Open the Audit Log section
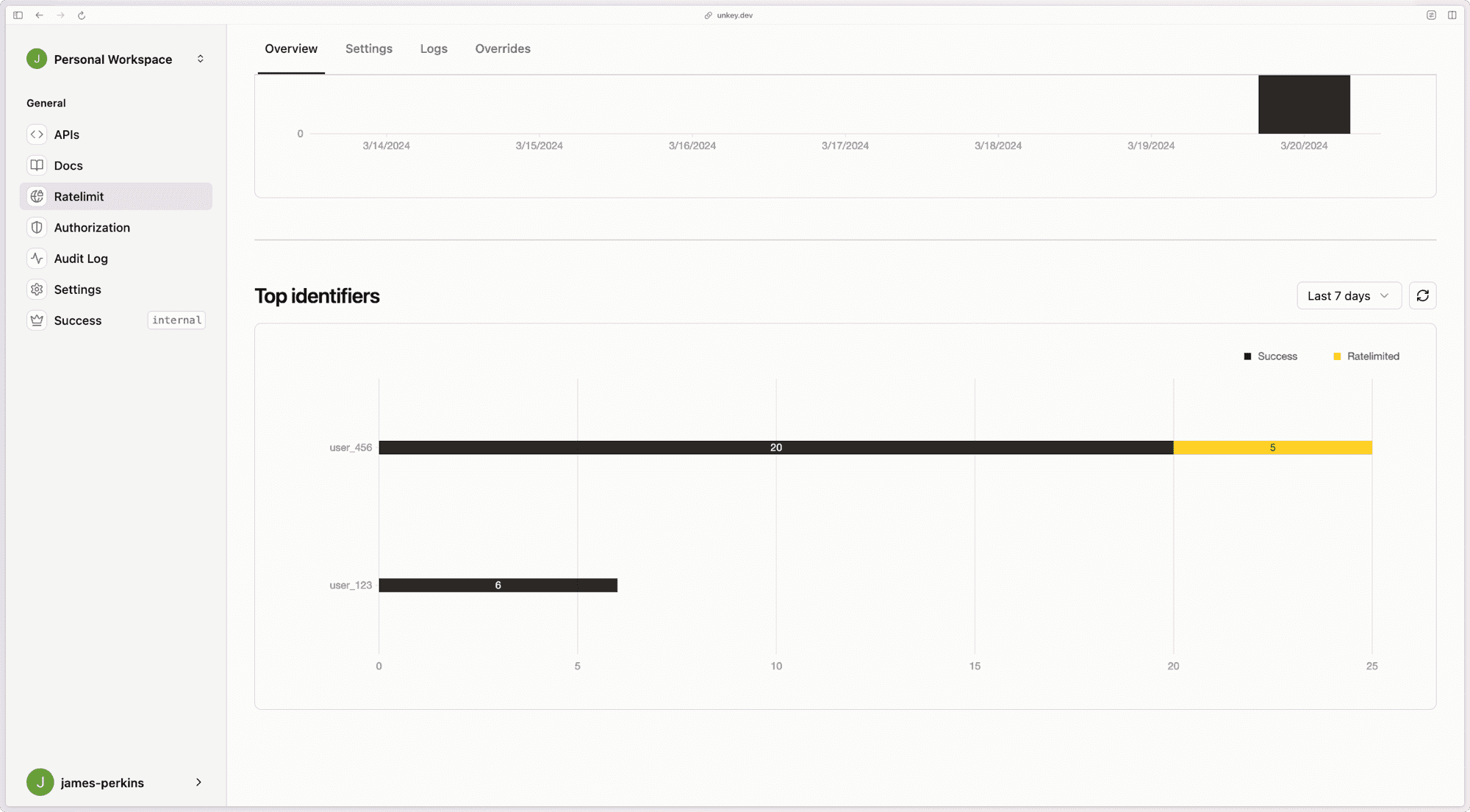 click(x=81, y=258)
